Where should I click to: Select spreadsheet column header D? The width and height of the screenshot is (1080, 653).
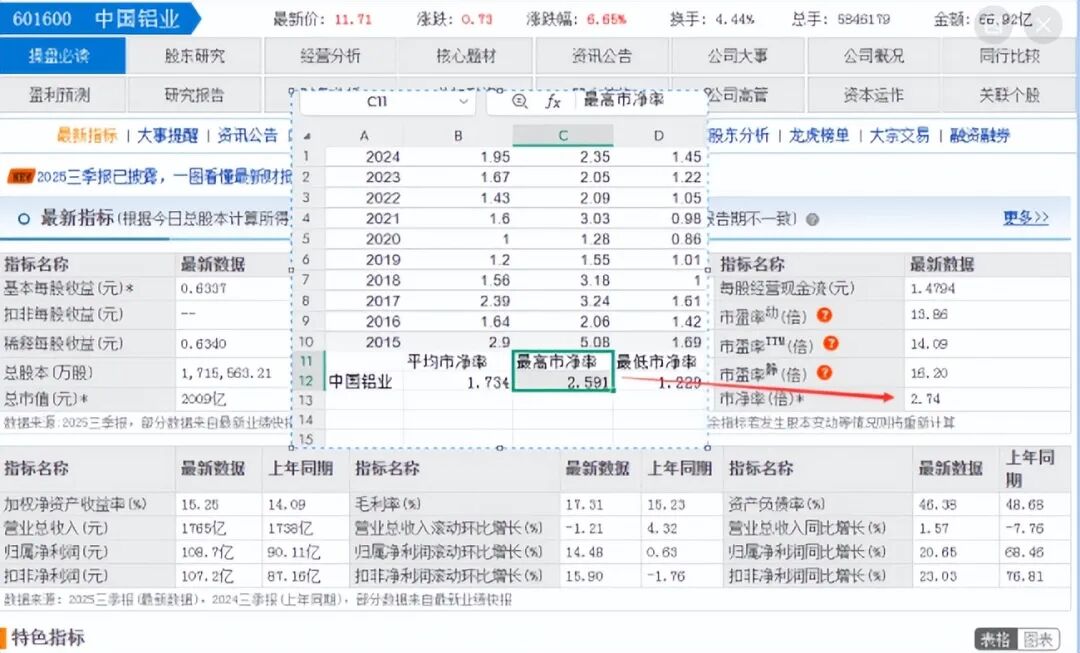(659, 136)
